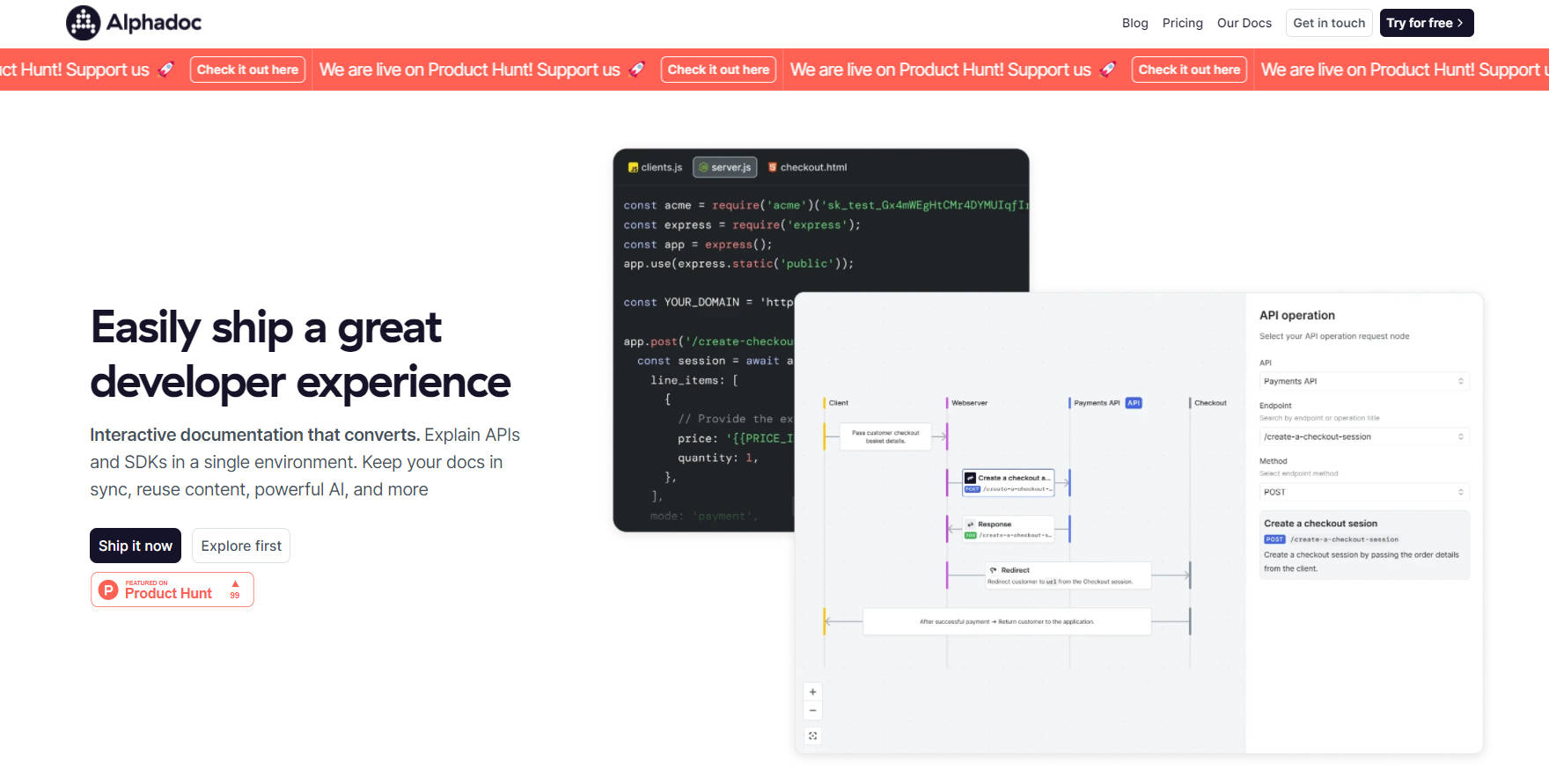This screenshot has width=1549, height=784.
Task: Click the Node icon on server.js tab
Action: pyautogui.click(x=703, y=167)
